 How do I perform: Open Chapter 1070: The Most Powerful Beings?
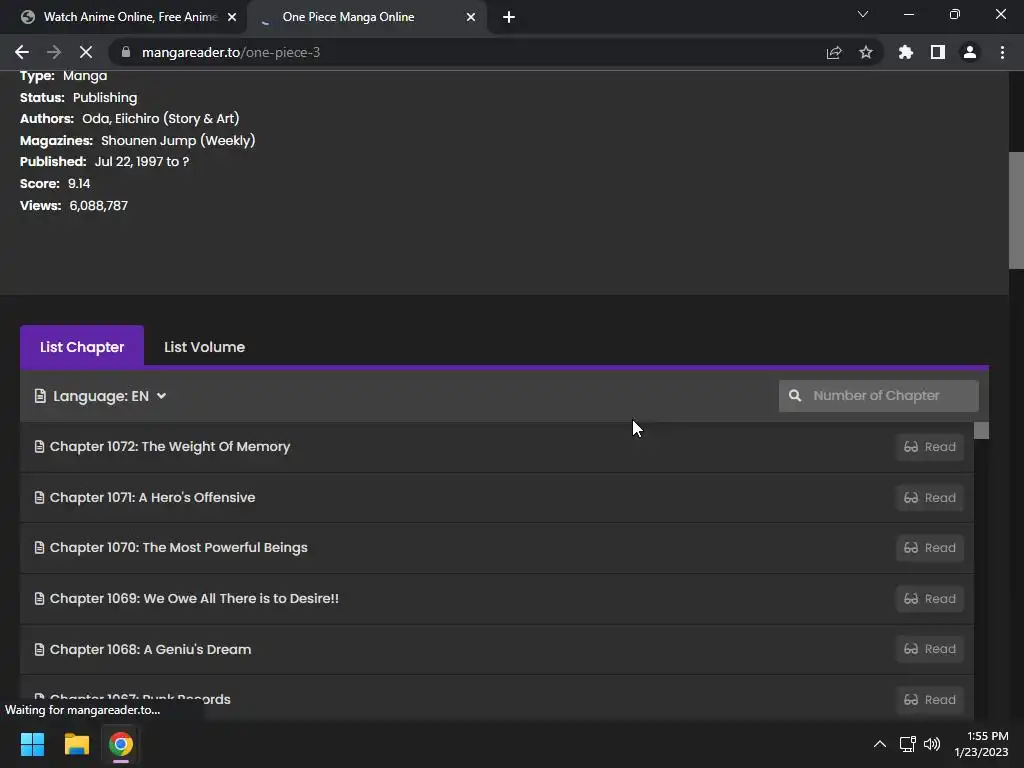[178, 548]
